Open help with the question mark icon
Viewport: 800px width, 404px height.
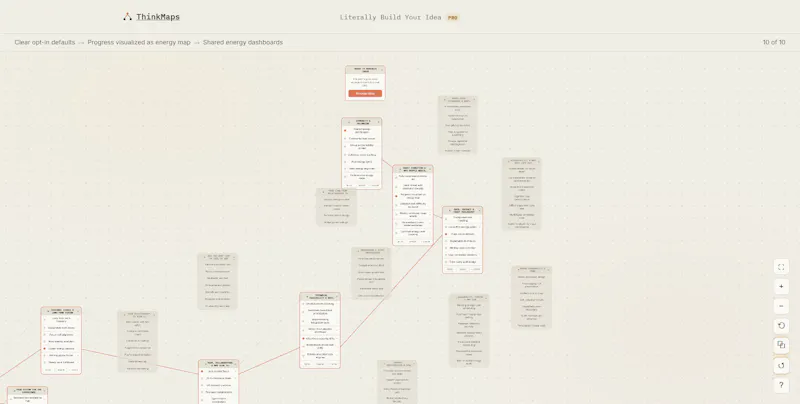pos(781,385)
